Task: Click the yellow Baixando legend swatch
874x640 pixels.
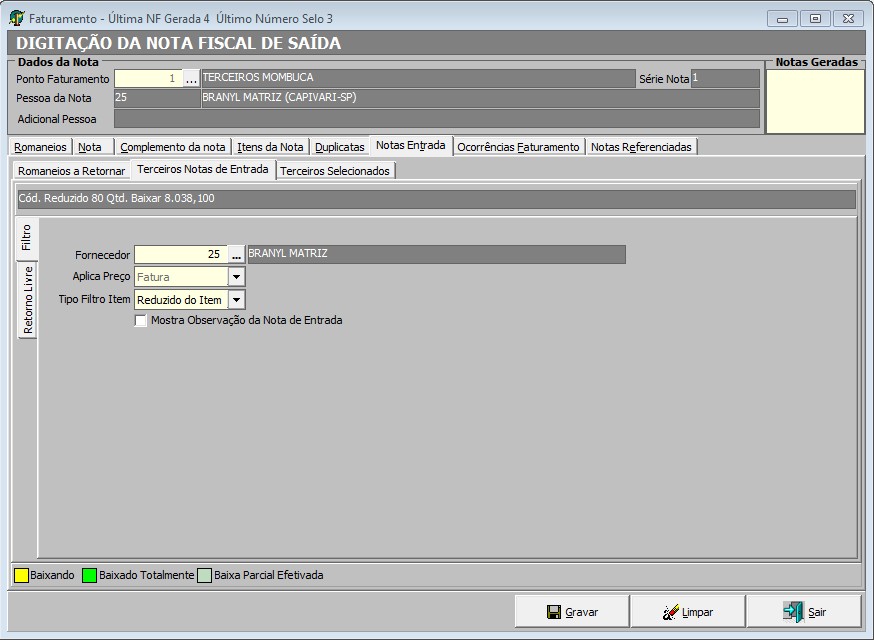Action: [x=22, y=576]
